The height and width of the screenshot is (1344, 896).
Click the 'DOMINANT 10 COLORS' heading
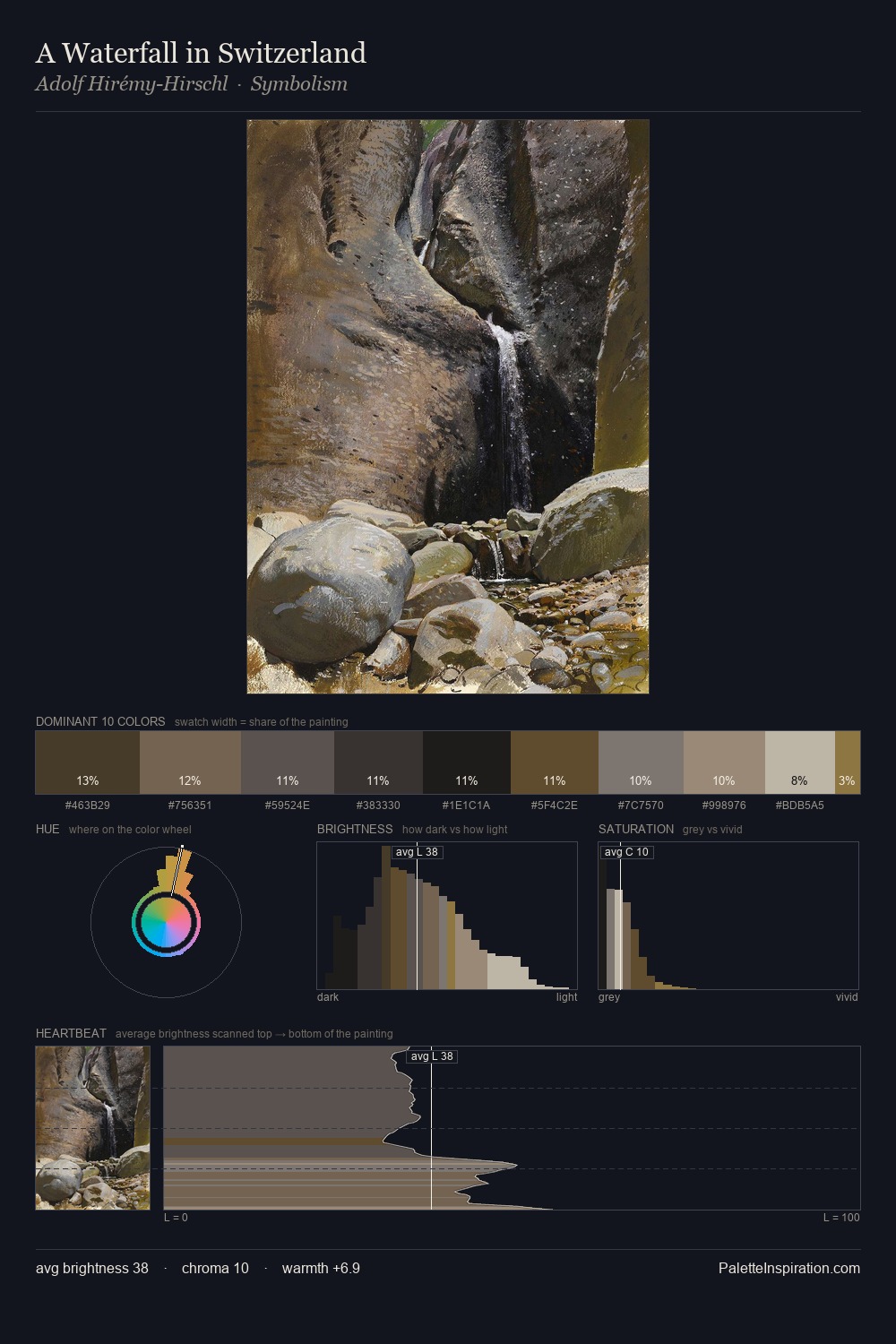point(100,721)
